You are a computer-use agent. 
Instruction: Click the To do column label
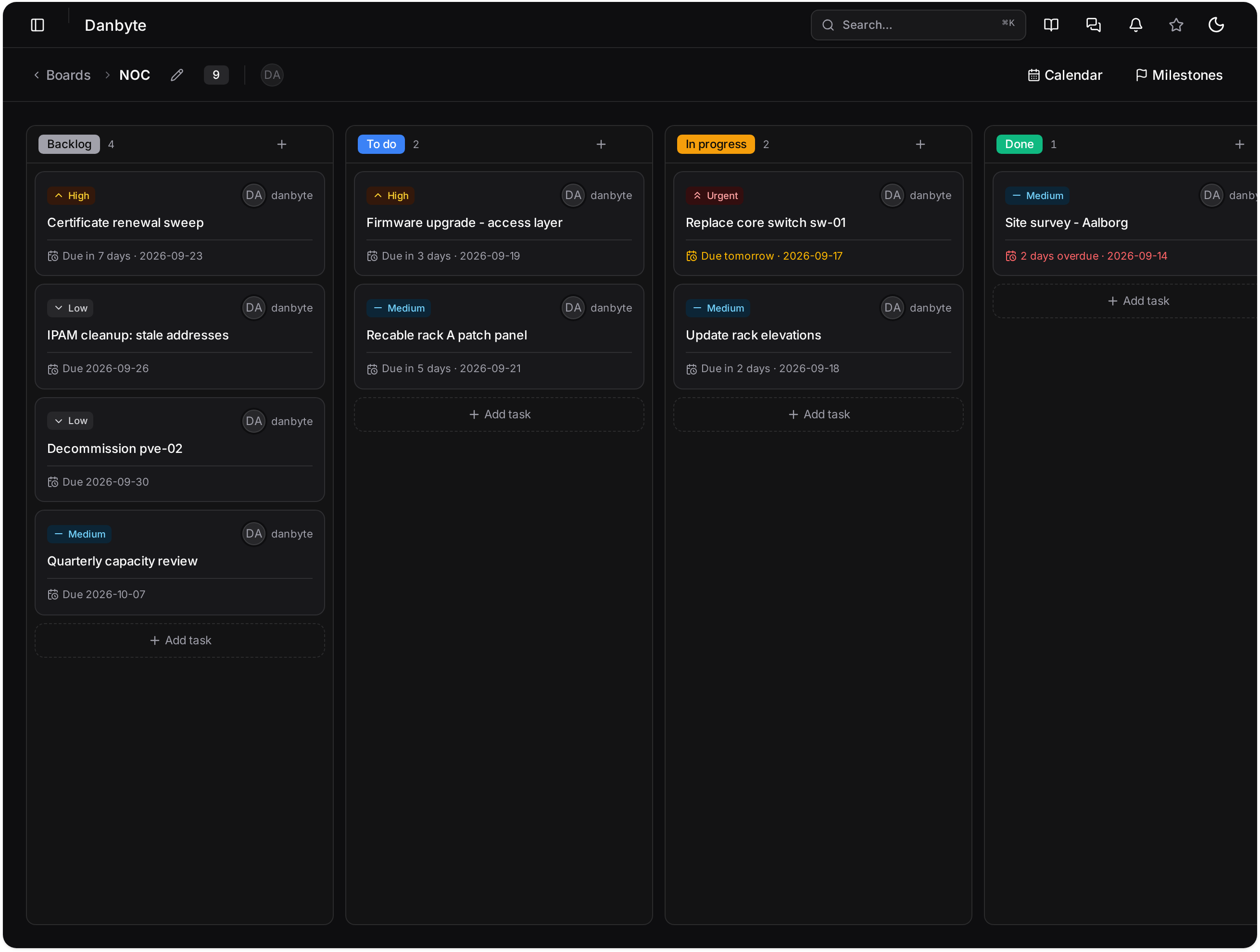[x=381, y=145]
